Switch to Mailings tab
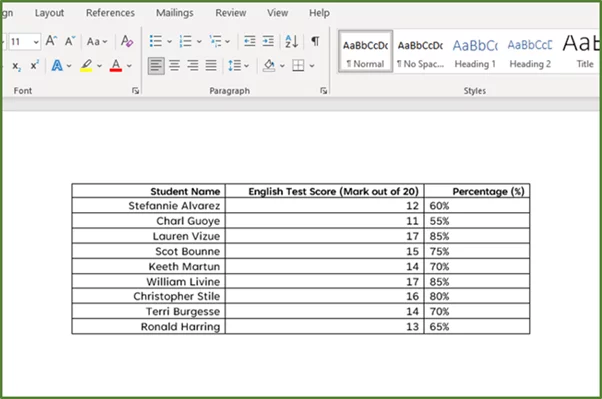This screenshot has width=602, height=399. pyautogui.click(x=175, y=13)
